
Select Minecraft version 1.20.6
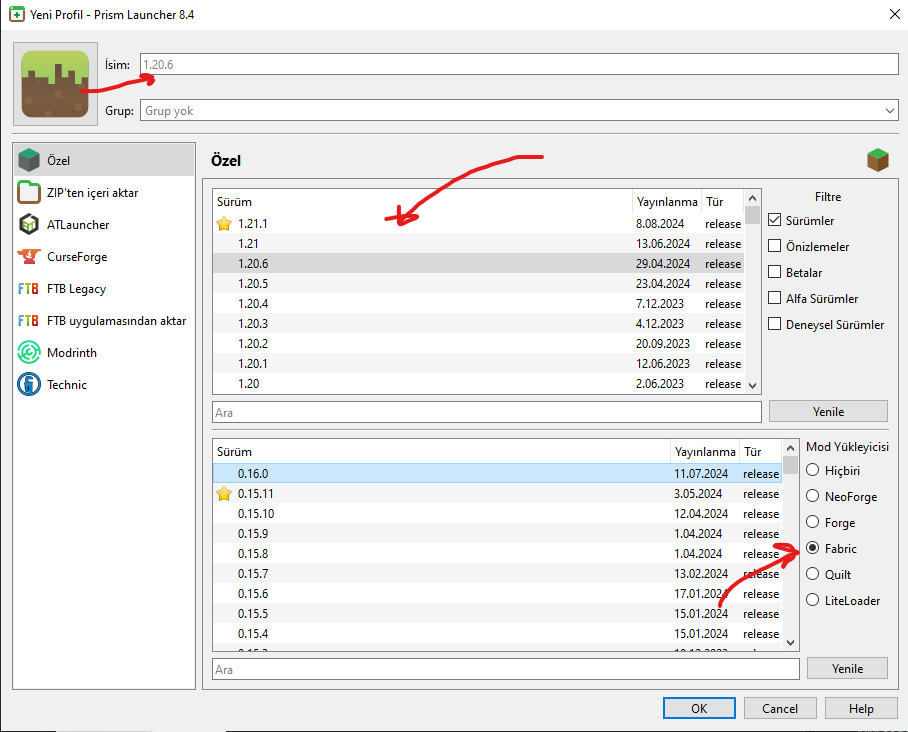pos(479,263)
